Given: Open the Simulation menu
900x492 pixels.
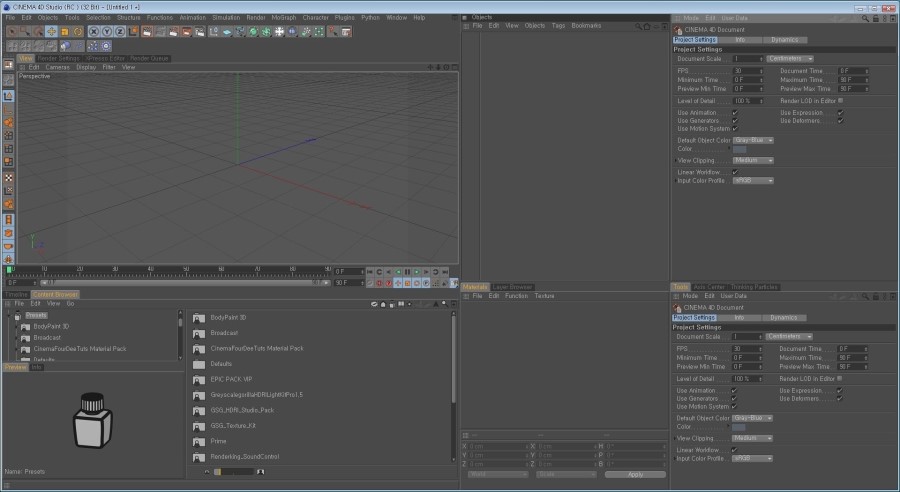Looking at the screenshot, I should click(x=226, y=18).
